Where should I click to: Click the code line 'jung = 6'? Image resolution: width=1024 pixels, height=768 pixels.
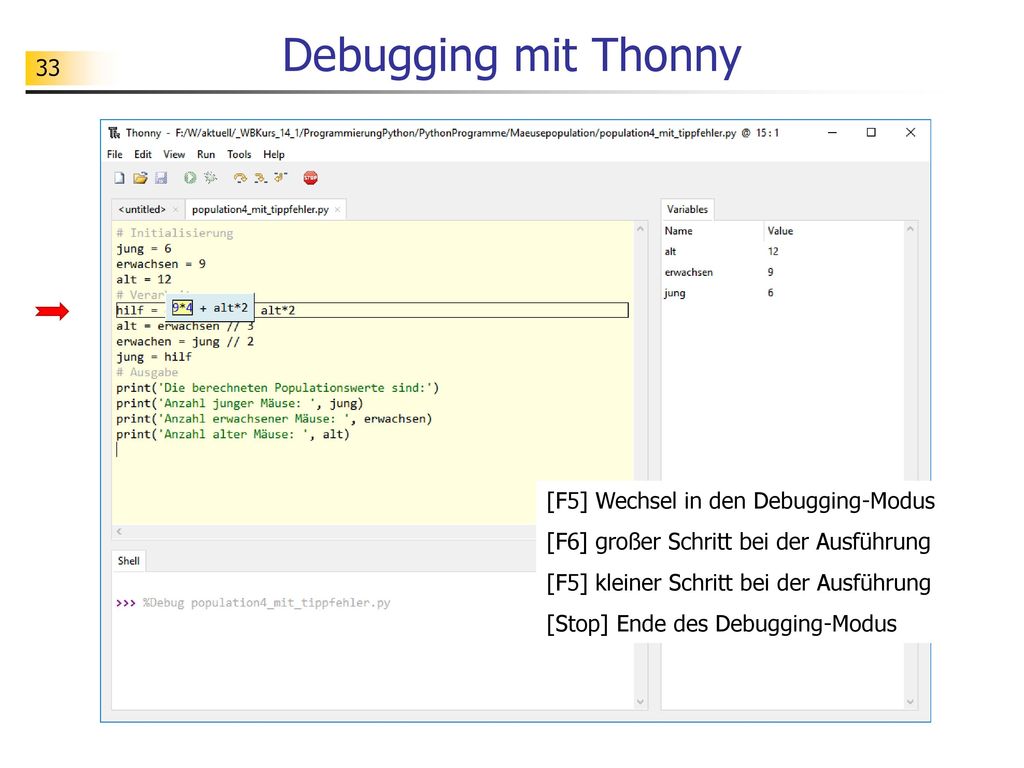tap(144, 249)
